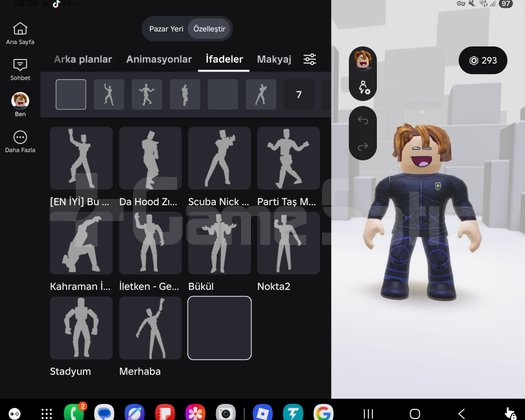Open red Flipboard-style app in taskbar
This screenshot has height=420, width=525.
click(165, 412)
